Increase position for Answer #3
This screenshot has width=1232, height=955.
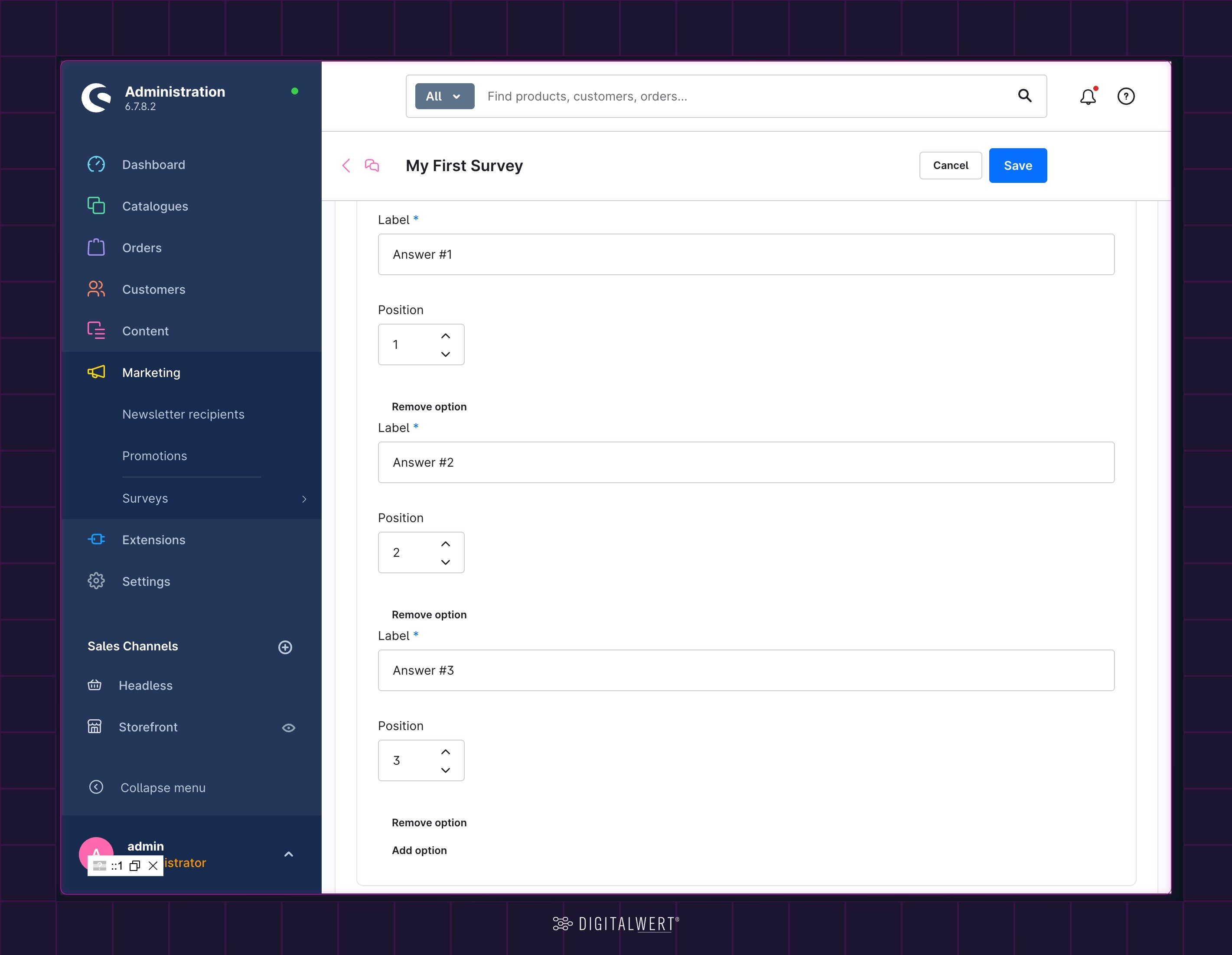pyautogui.click(x=446, y=752)
